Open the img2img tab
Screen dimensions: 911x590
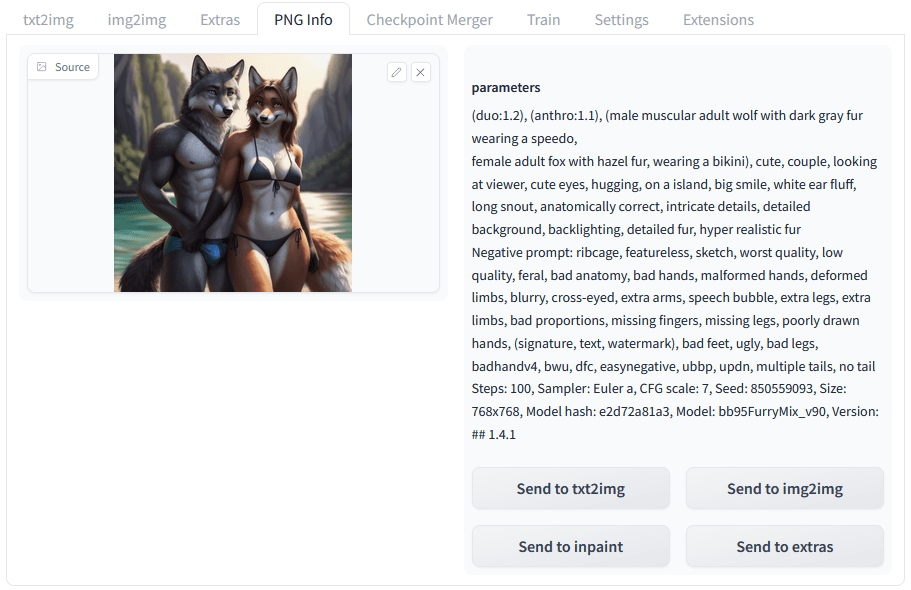click(x=137, y=20)
